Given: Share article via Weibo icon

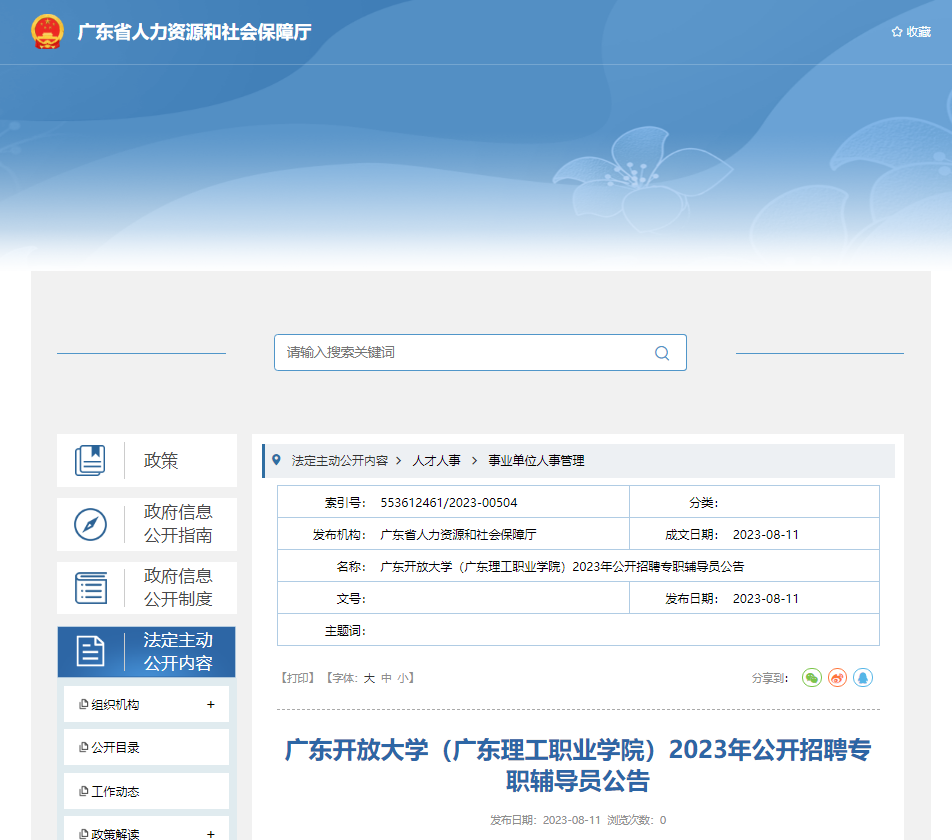Looking at the screenshot, I should (837, 678).
